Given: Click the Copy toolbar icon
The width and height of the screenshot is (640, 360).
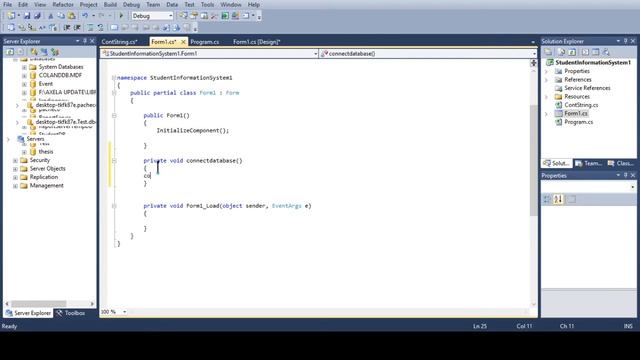Looking at the screenshot, I should click(x=61, y=16).
